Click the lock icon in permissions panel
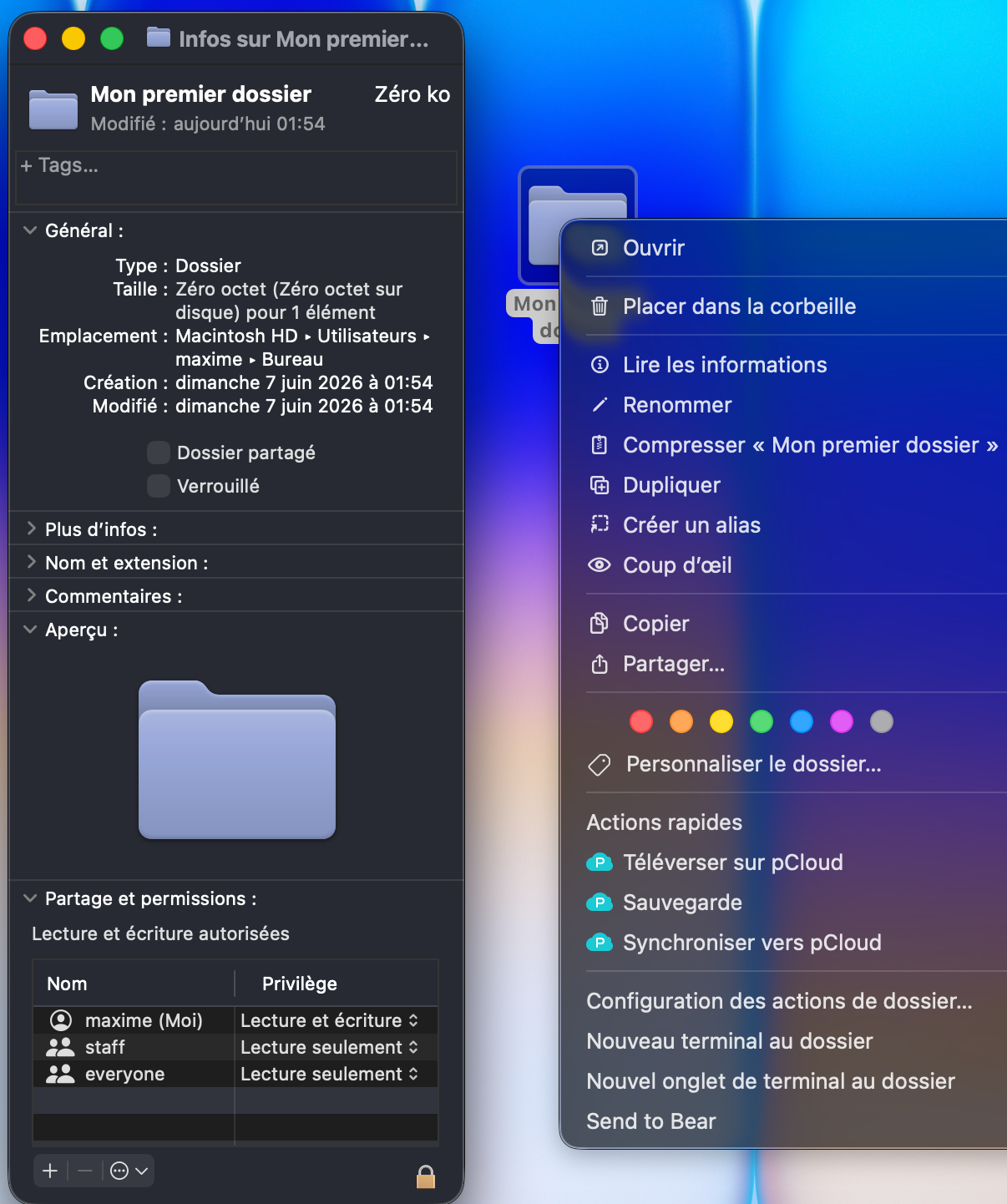The height and width of the screenshot is (1204, 1007). 426,1176
